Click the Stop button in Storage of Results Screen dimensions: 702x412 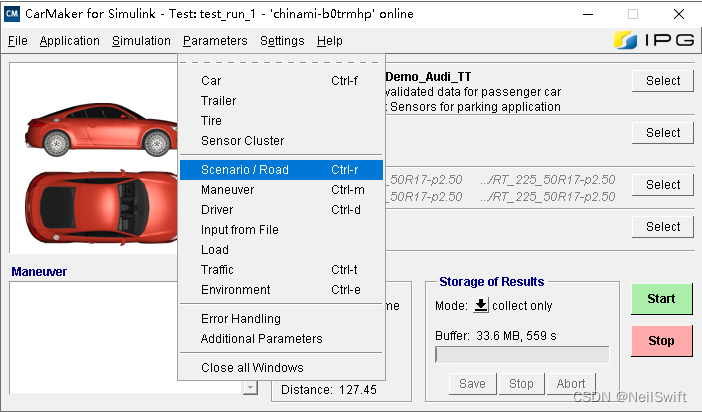[521, 384]
